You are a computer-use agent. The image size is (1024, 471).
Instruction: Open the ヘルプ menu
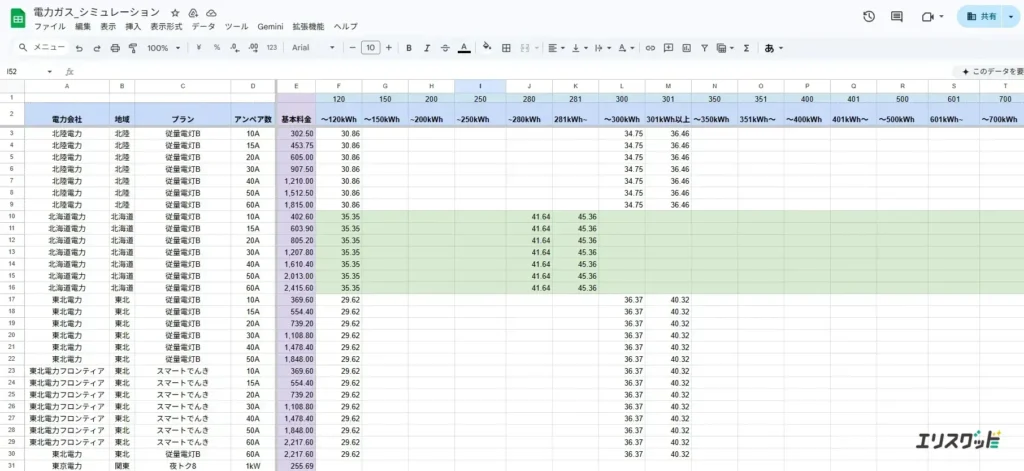pos(345,27)
